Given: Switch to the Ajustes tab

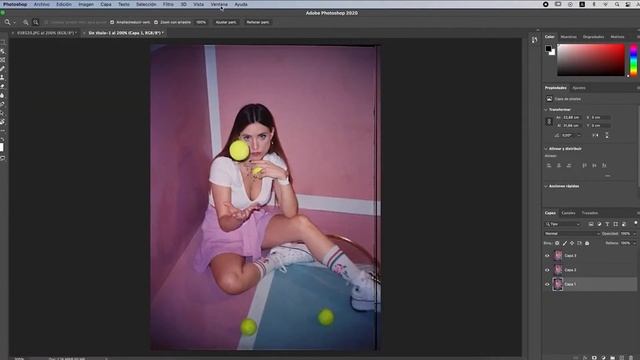Looking at the screenshot, I should point(579,88).
